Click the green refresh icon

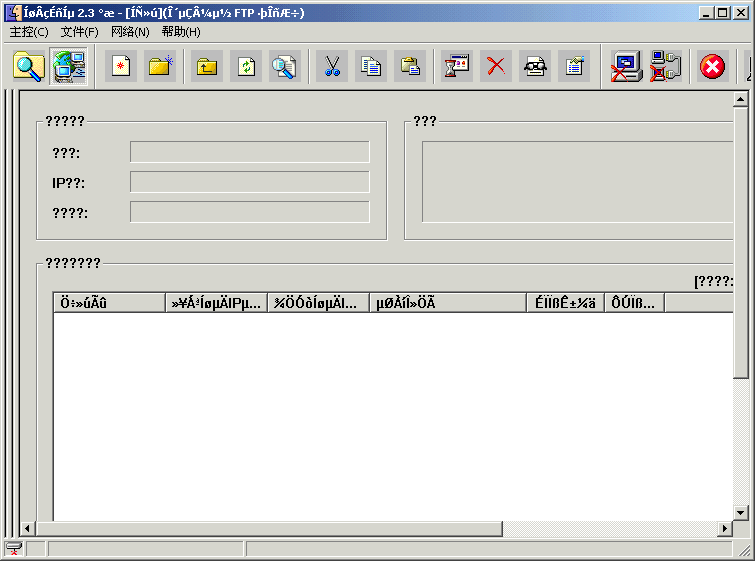246,67
